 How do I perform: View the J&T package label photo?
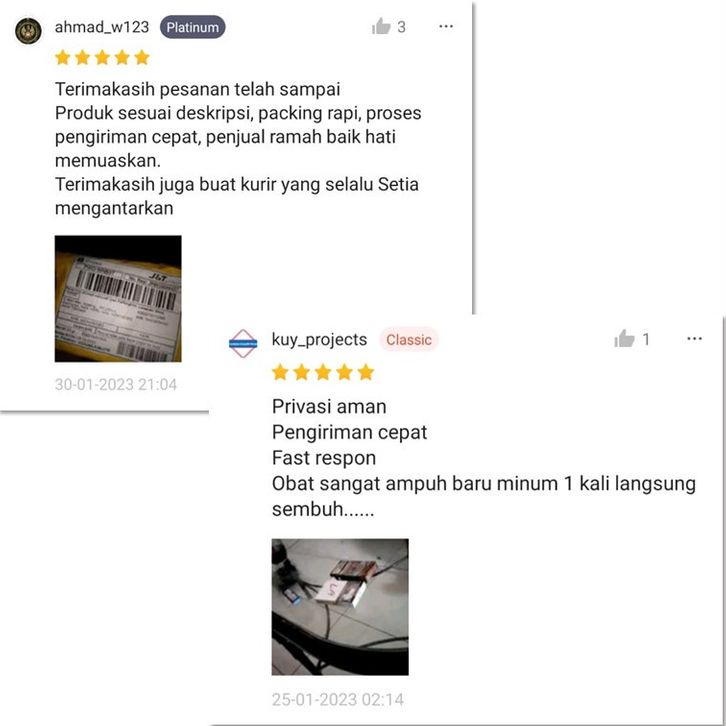118,299
